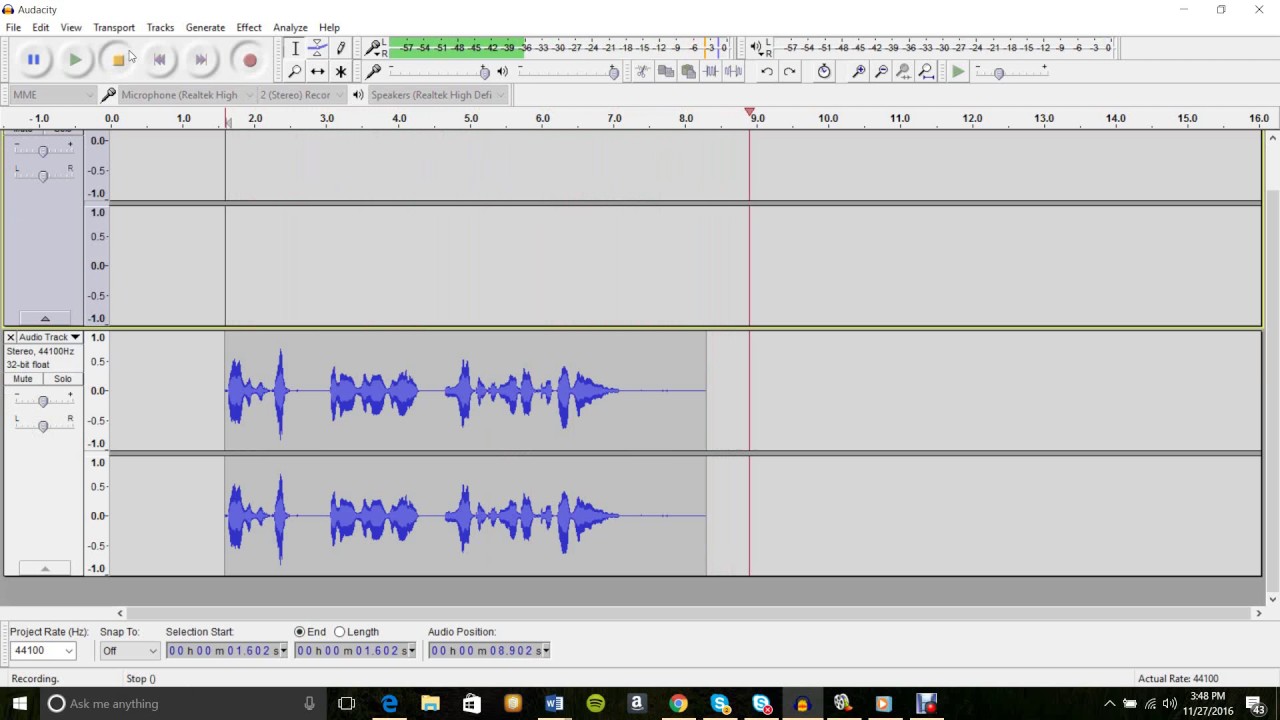Click the Silence audio icon

pos(733,71)
